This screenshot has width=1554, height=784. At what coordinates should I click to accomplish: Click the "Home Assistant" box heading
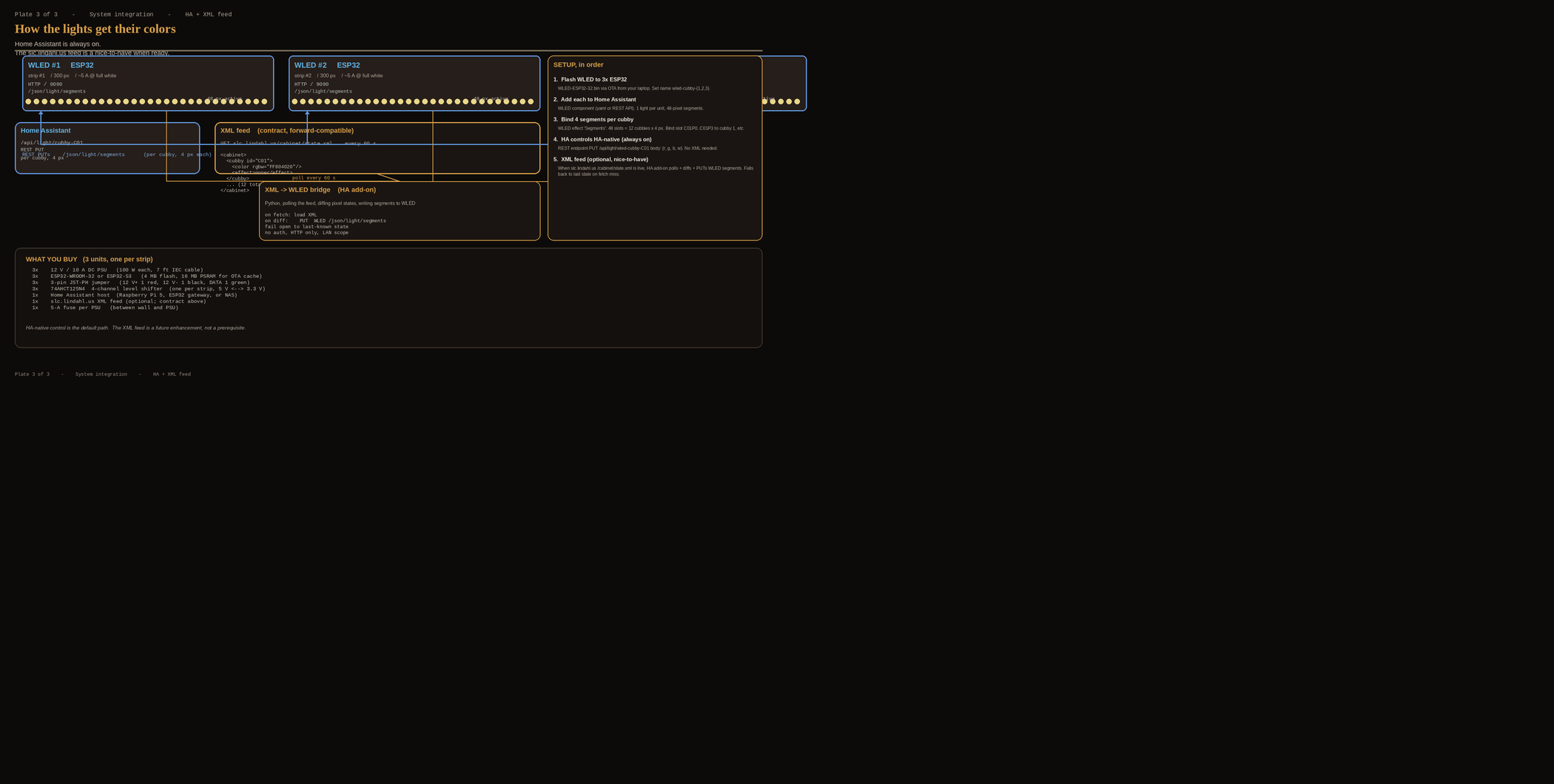46,131
